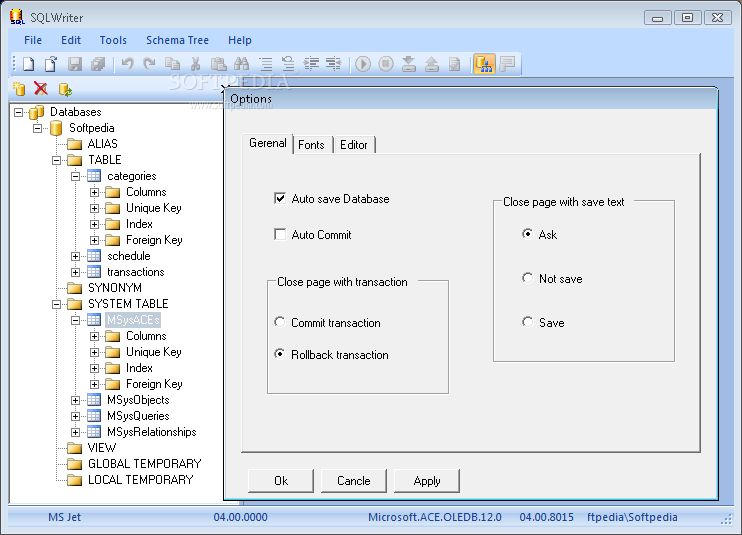Click the red X delete database icon
The height and width of the screenshot is (535, 742).
click(x=41, y=88)
